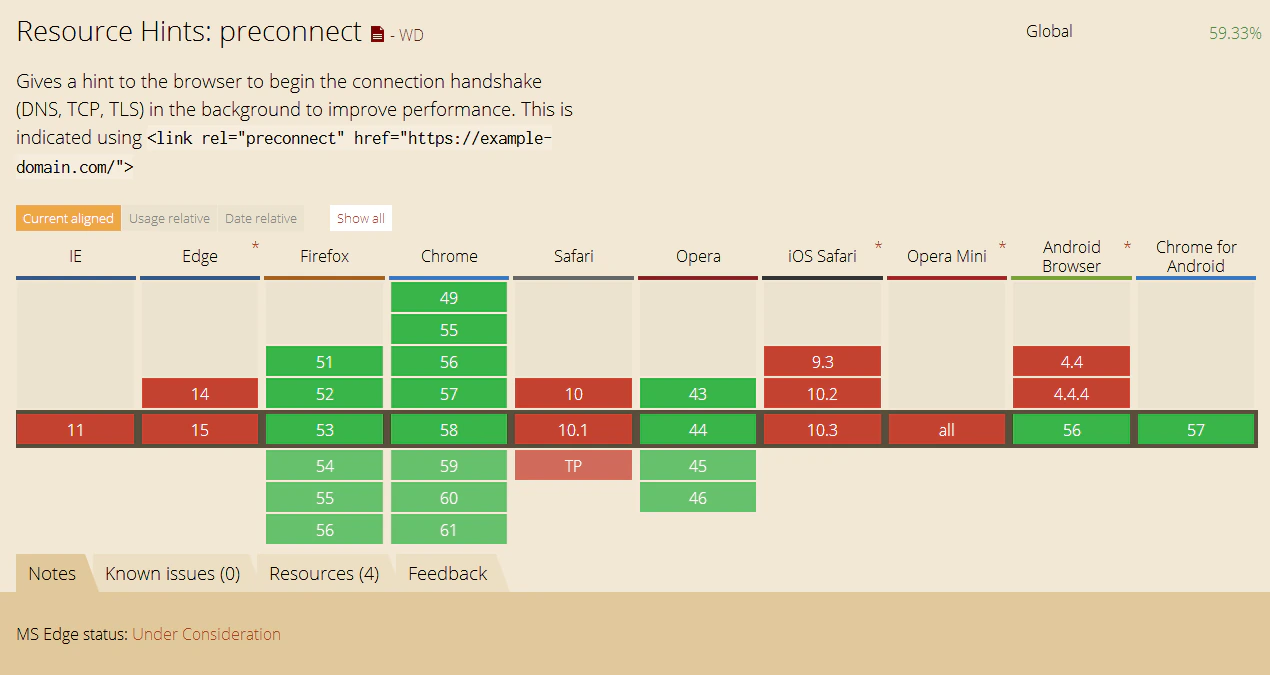This screenshot has width=1270, height=675.
Task: Select the Android Browser 4.4.4 cell
Action: 1071,394
